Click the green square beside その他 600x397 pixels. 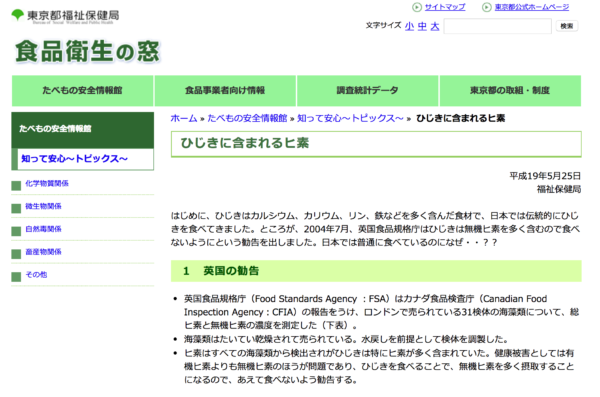pos(16,277)
